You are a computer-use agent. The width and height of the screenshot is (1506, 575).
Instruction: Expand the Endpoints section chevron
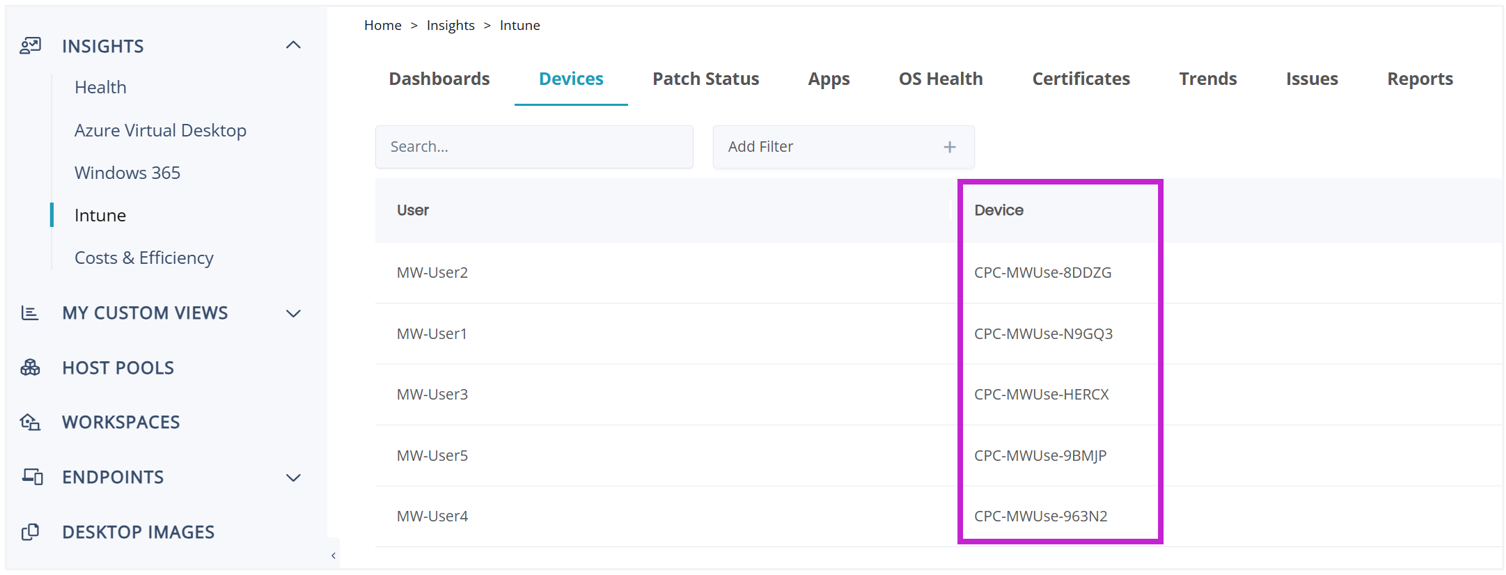293,477
